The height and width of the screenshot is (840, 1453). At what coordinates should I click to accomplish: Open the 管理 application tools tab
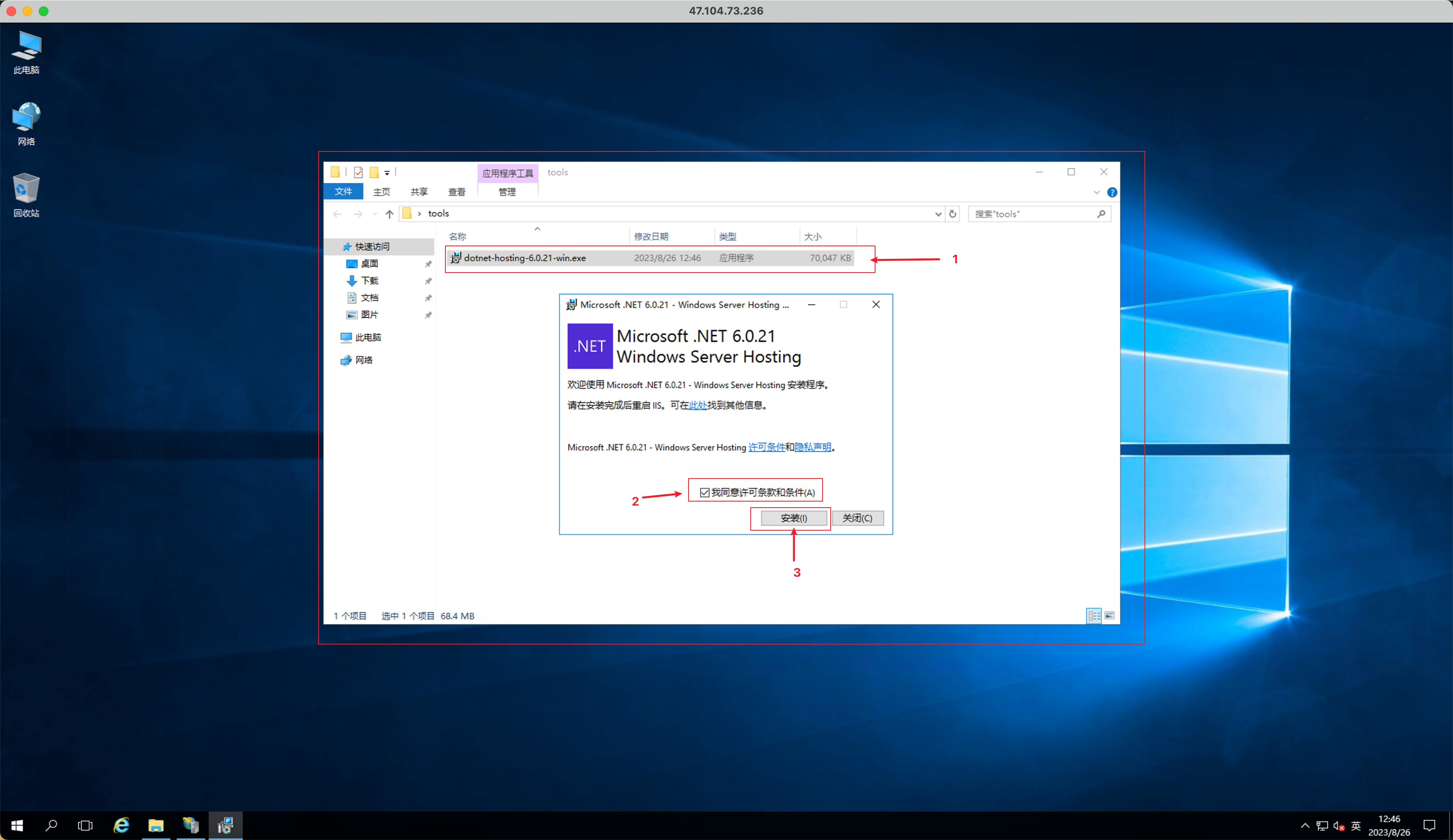pyautogui.click(x=507, y=192)
